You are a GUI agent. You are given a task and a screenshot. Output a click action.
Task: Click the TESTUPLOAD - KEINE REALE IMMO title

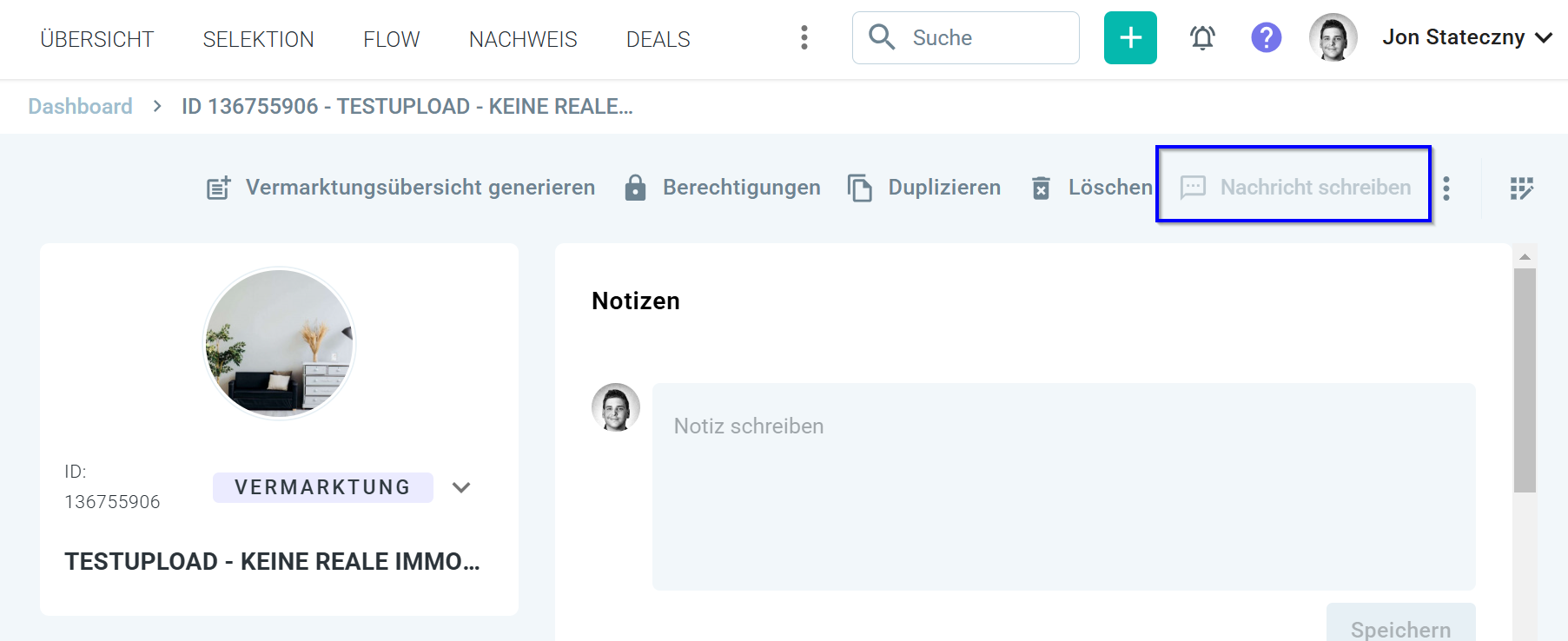(x=272, y=561)
